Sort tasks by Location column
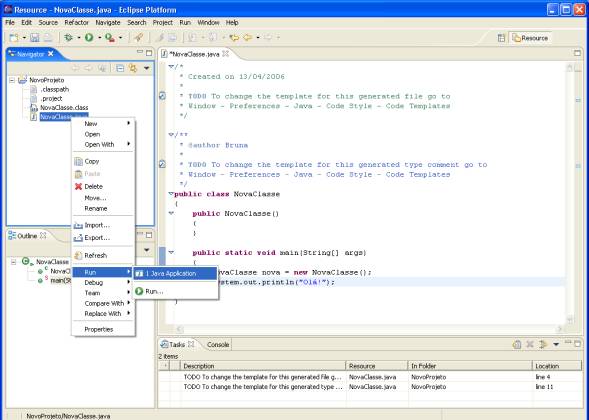 point(557,366)
